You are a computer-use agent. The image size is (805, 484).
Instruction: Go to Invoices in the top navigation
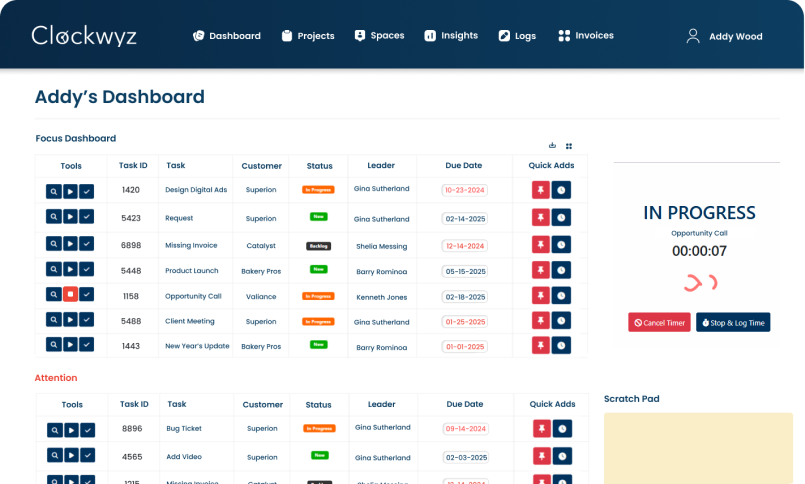coord(586,36)
